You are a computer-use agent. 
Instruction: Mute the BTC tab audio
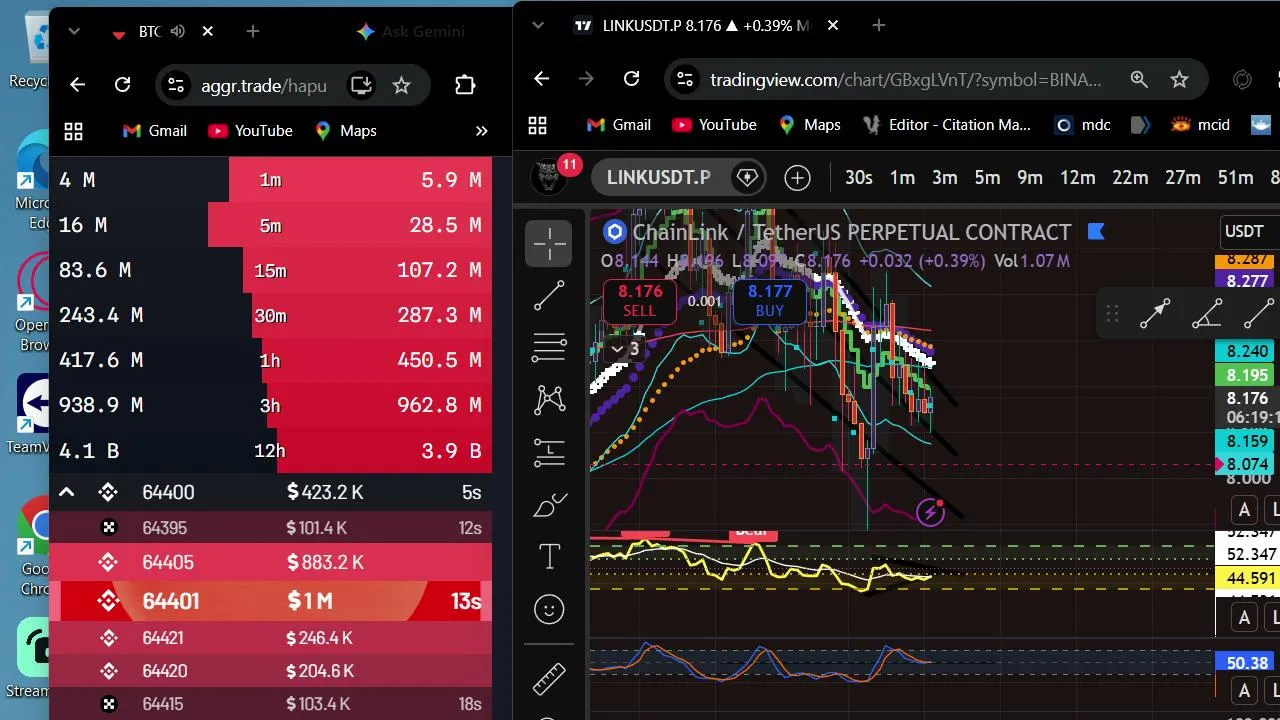[178, 32]
